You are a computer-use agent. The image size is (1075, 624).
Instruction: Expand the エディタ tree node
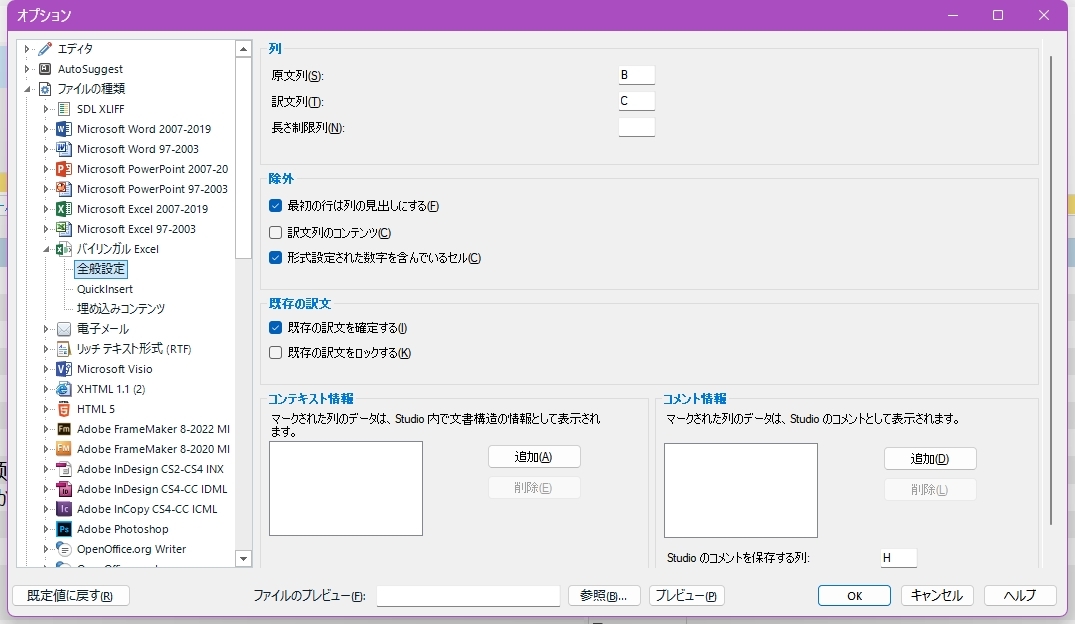[27, 49]
